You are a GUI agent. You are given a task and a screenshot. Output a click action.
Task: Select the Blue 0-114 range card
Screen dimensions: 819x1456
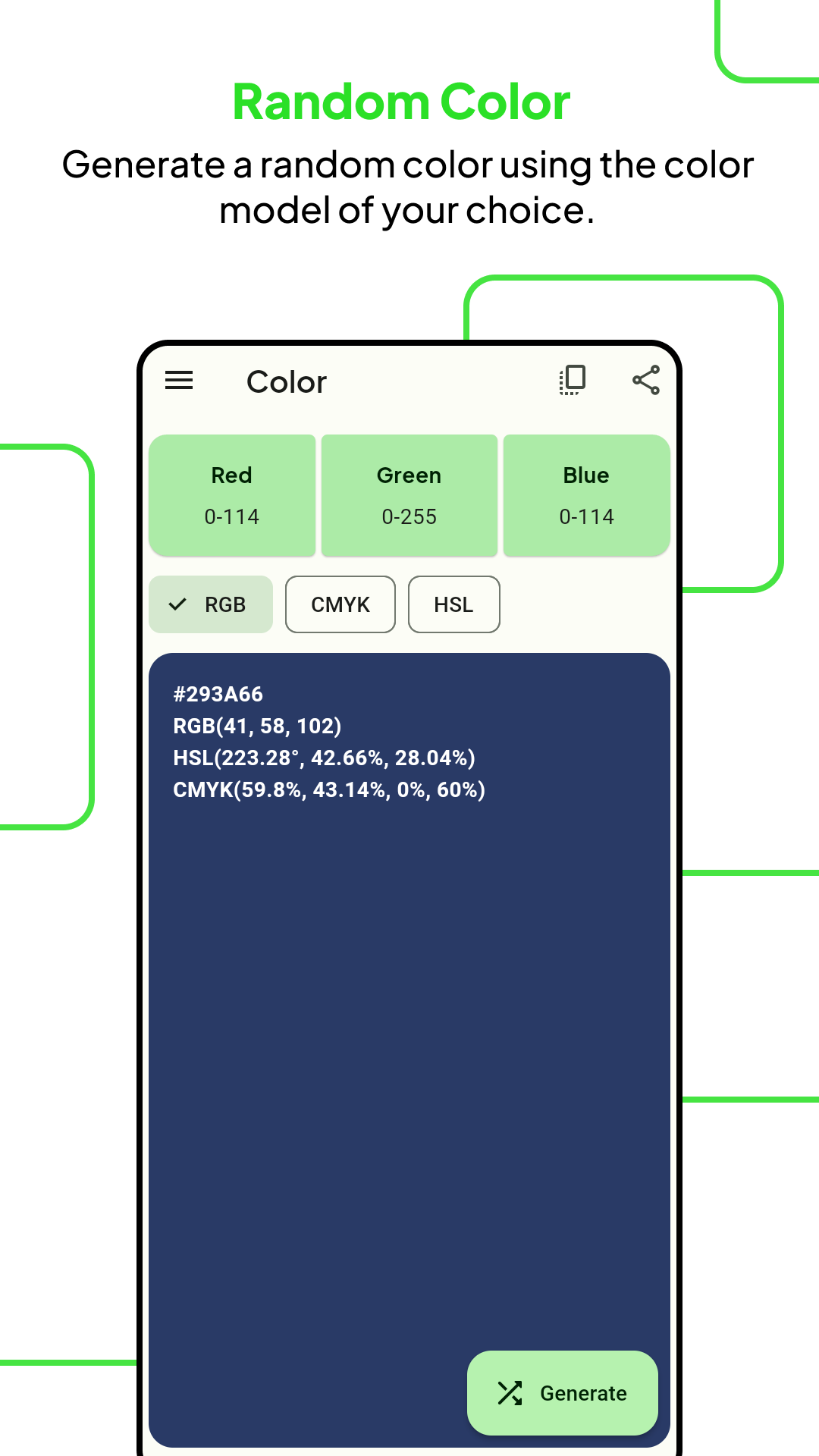(587, 495)
